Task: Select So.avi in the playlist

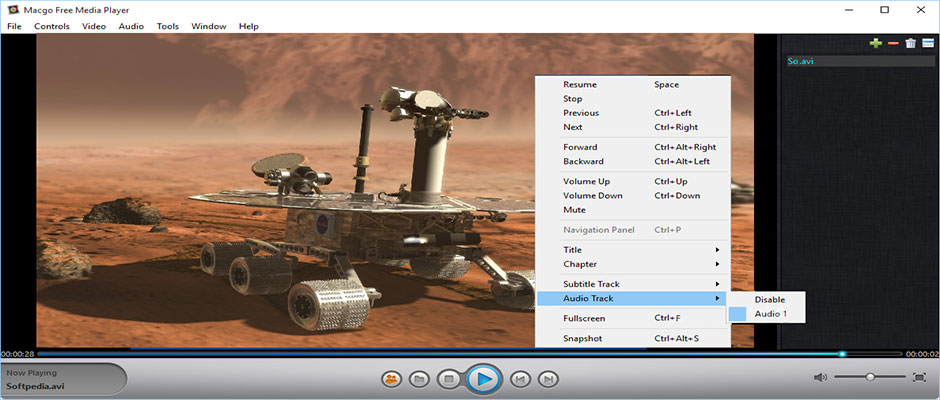Action: click(x=860, y=61)
